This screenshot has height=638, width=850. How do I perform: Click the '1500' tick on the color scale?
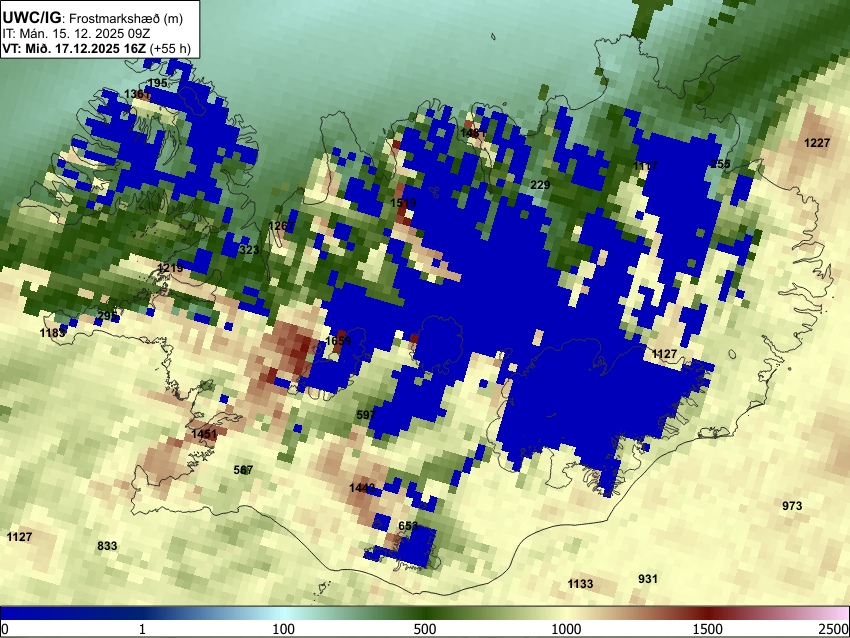coord(708,629)
